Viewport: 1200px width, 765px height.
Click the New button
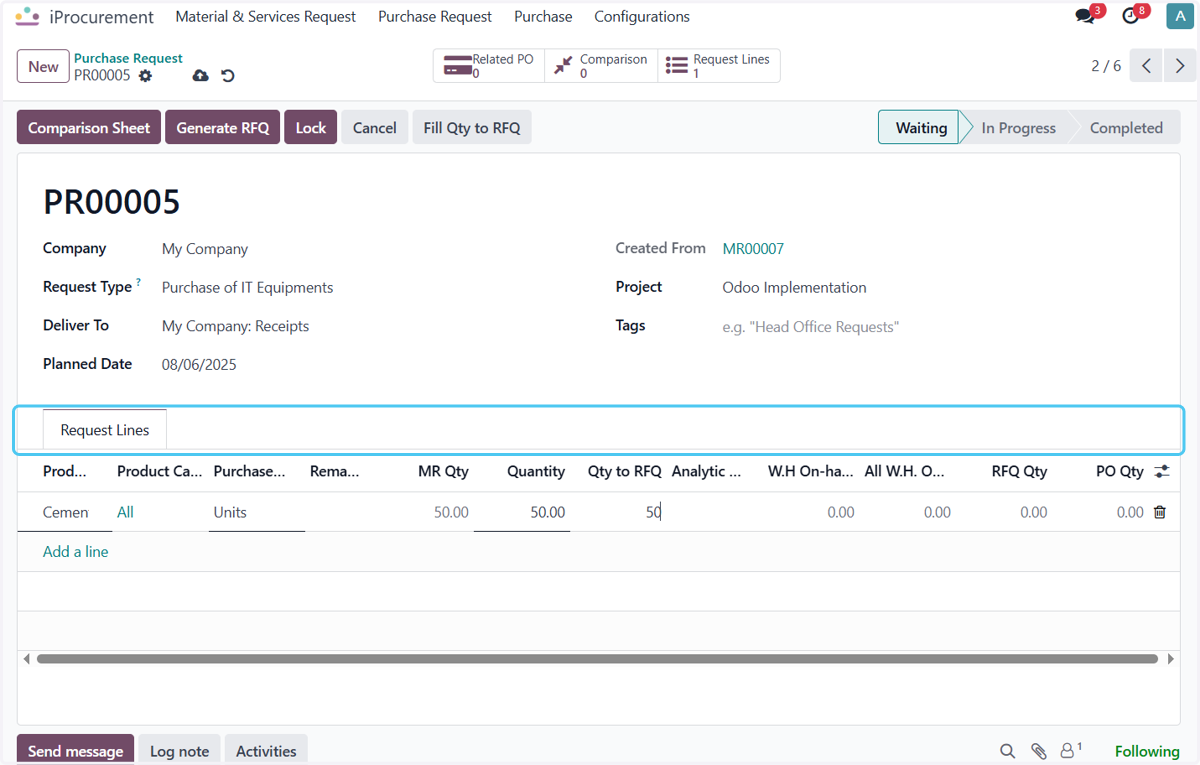tap(43, 67)
